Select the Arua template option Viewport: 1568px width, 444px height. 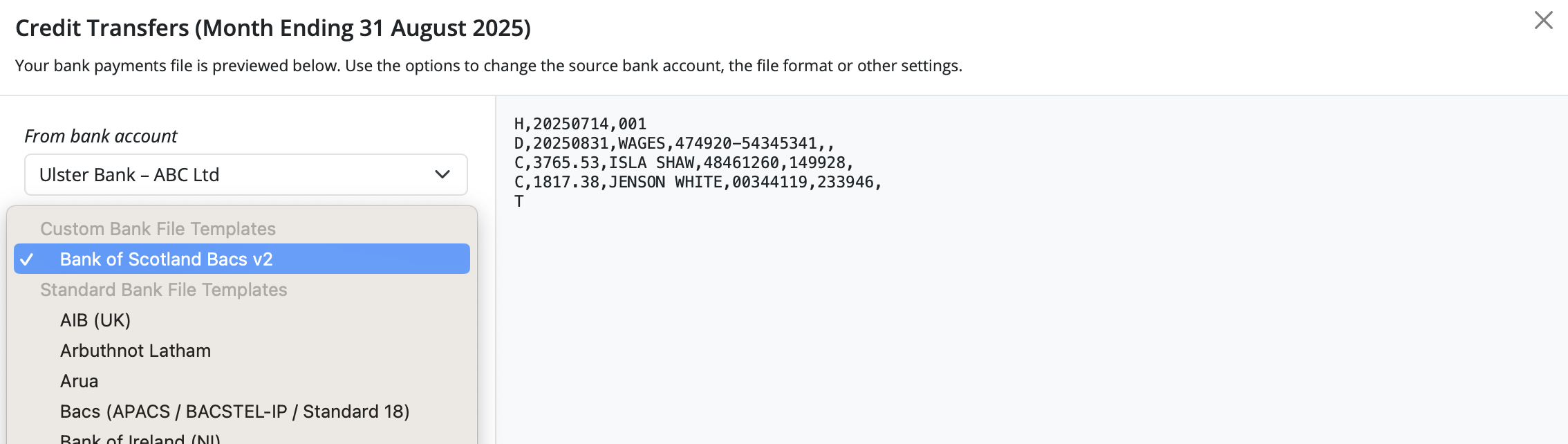(80, 381)
